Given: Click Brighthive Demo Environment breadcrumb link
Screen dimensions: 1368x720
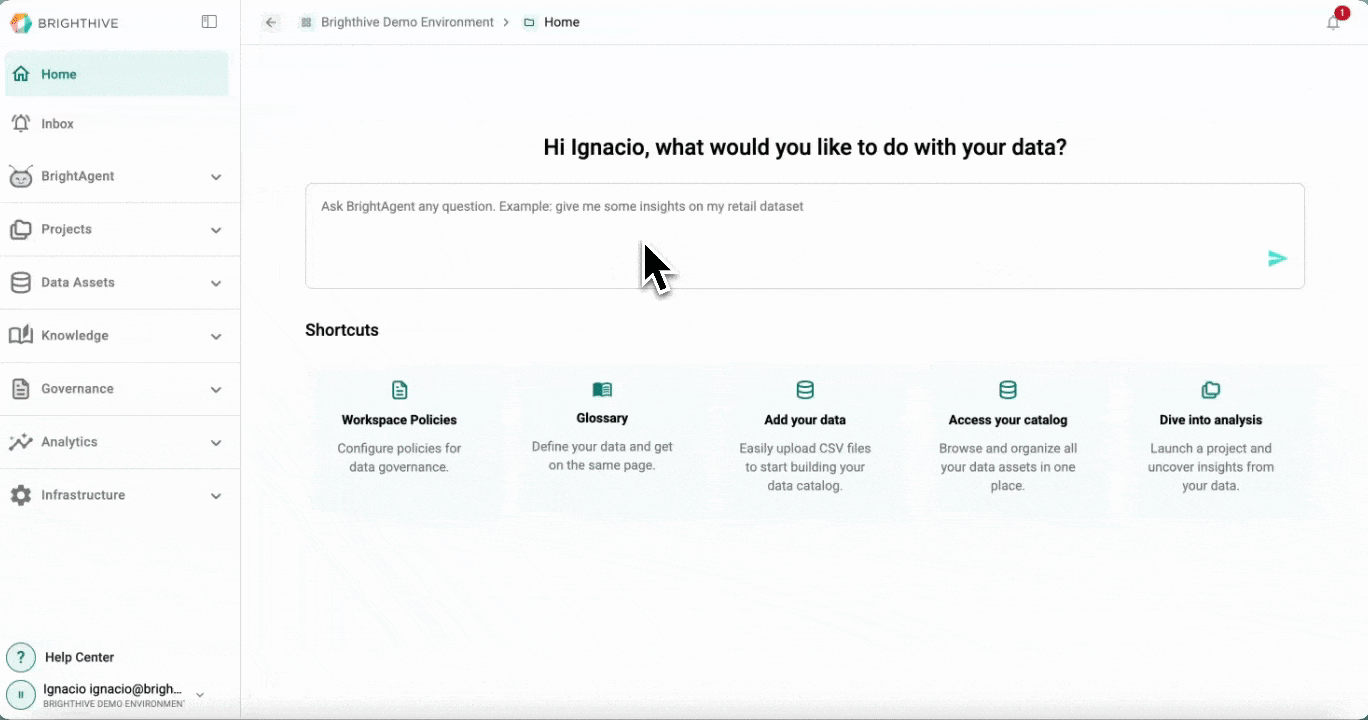Looking at the screenshot, I should tap(407, 22).
